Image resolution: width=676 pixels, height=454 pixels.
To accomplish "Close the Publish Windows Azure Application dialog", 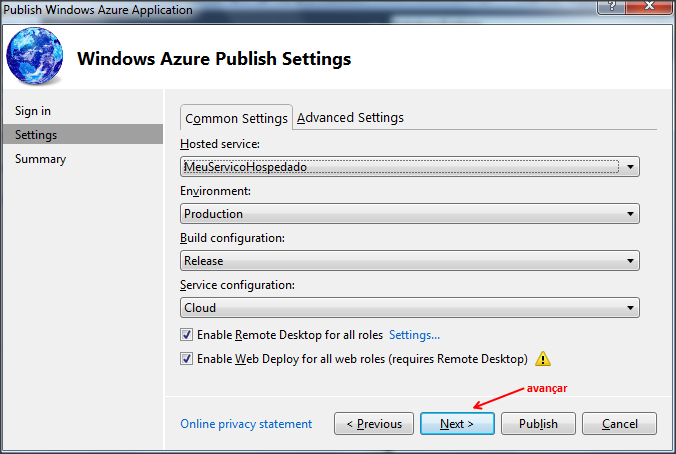I will coord(649,6).
